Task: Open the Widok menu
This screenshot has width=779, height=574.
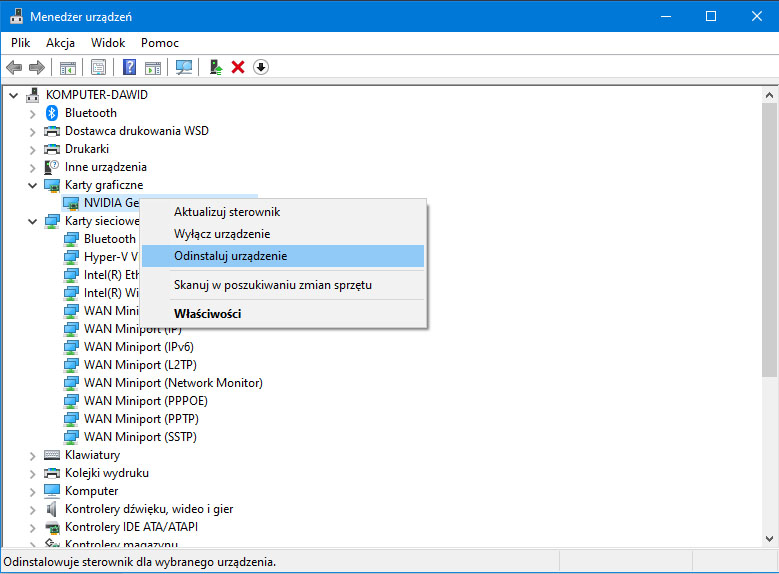Action: 108,43
